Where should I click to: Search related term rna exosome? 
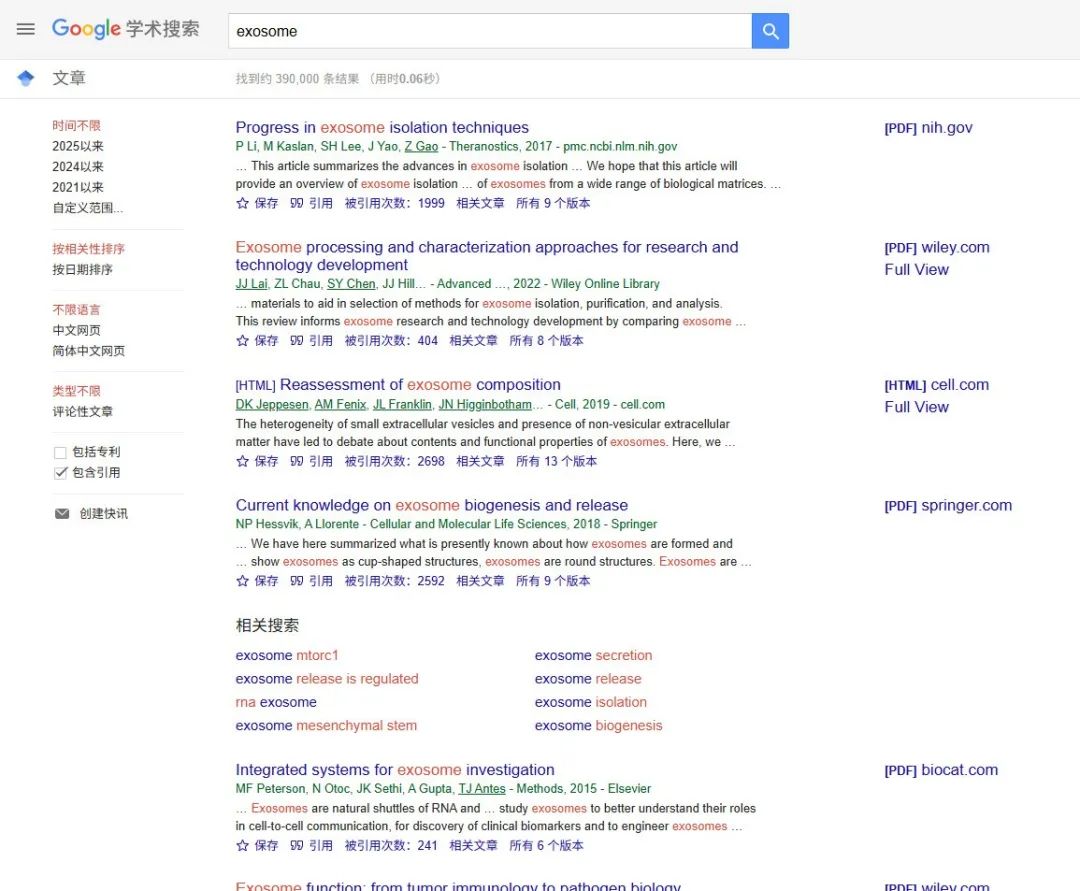point(276,702)
